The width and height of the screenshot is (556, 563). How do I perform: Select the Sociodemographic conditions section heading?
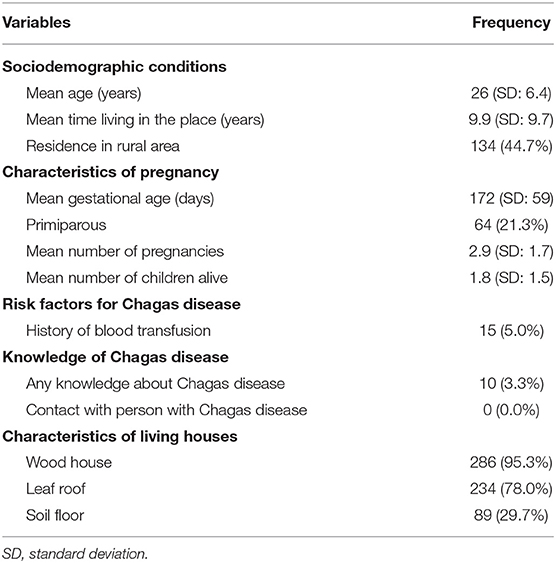[114, 67]
